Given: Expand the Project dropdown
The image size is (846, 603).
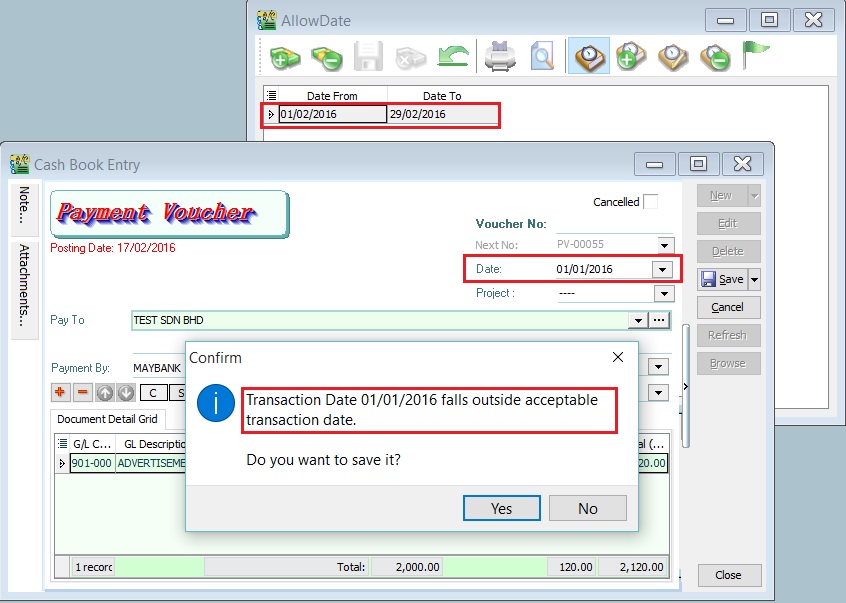Looking at the screenshot, I should tap(663, 294).
